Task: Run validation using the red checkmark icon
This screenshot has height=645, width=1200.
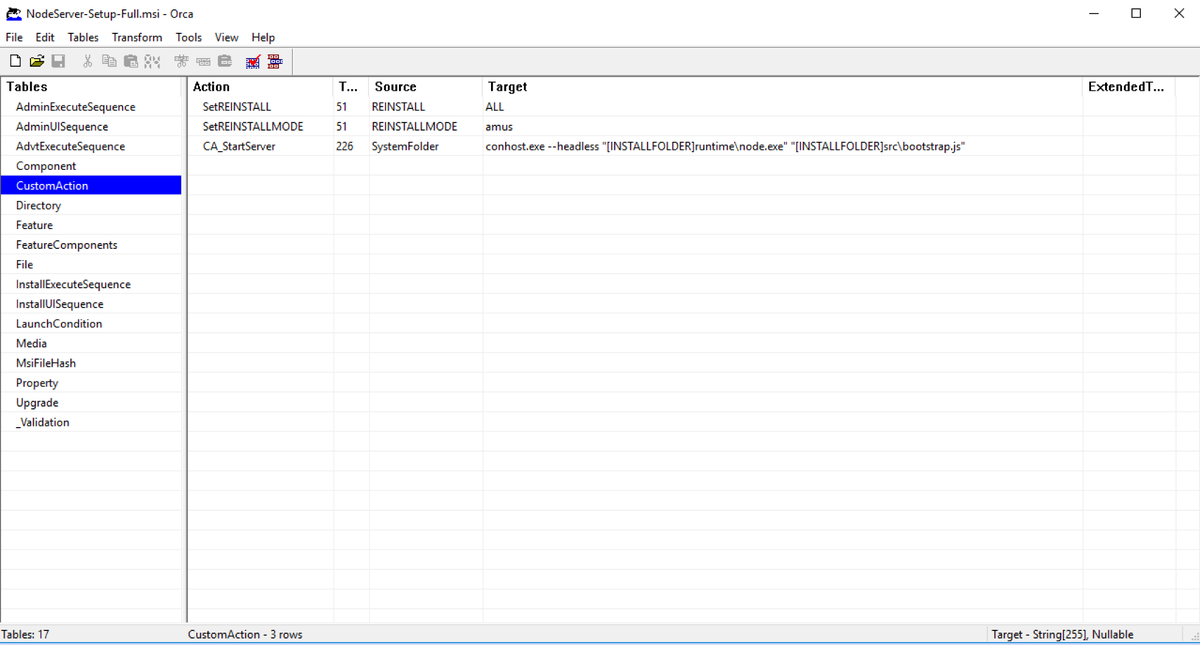Action: (253, 60)
